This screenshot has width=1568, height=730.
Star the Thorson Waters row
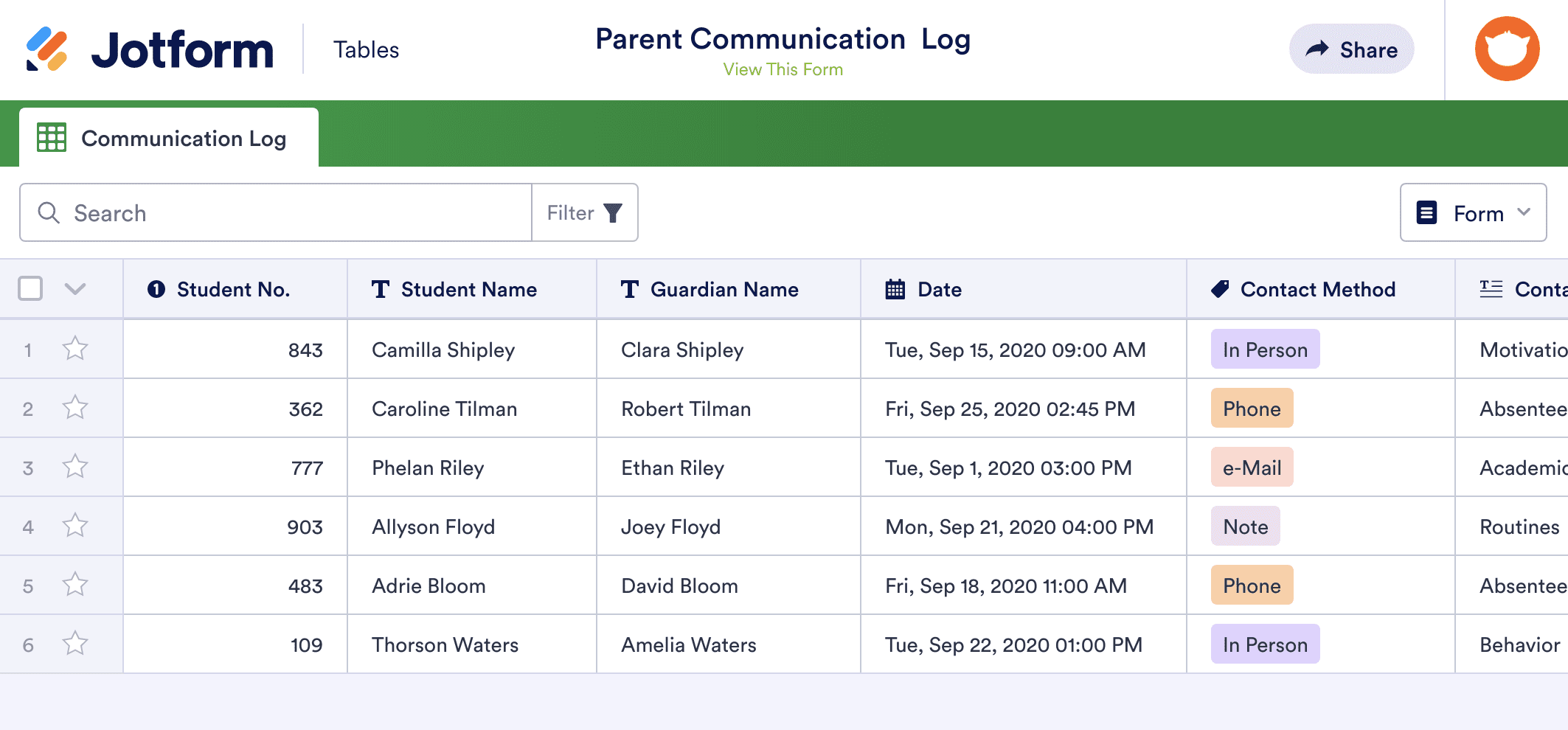pos(75,644)
